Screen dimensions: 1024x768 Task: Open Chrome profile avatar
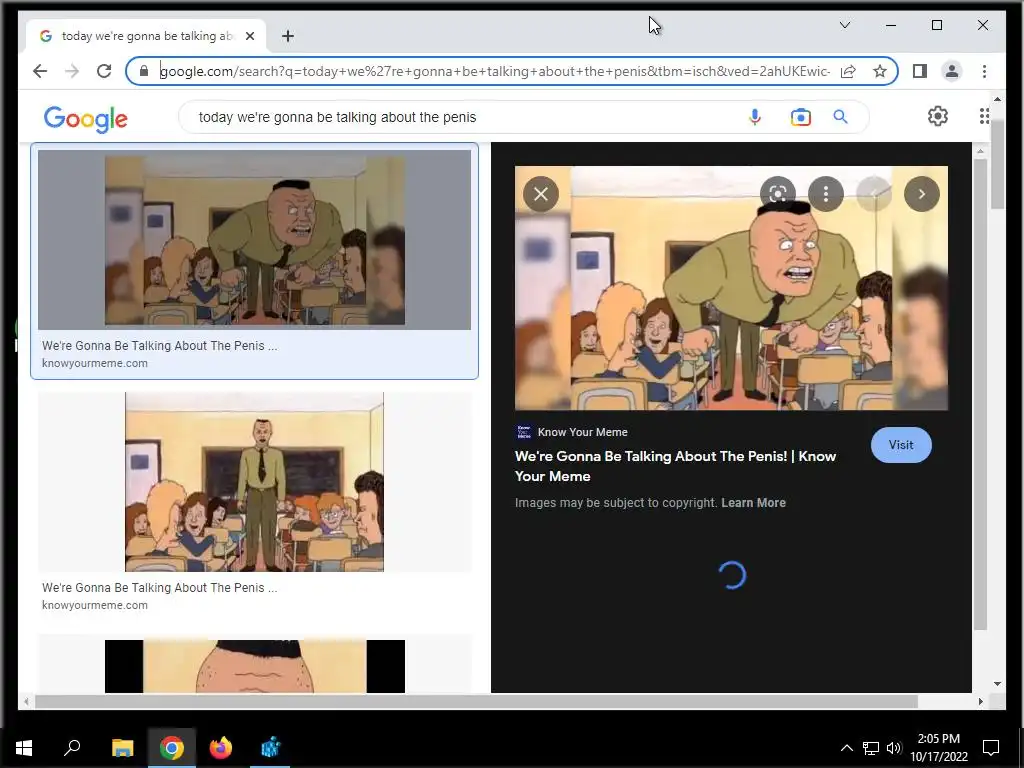(x=952, y=71)
